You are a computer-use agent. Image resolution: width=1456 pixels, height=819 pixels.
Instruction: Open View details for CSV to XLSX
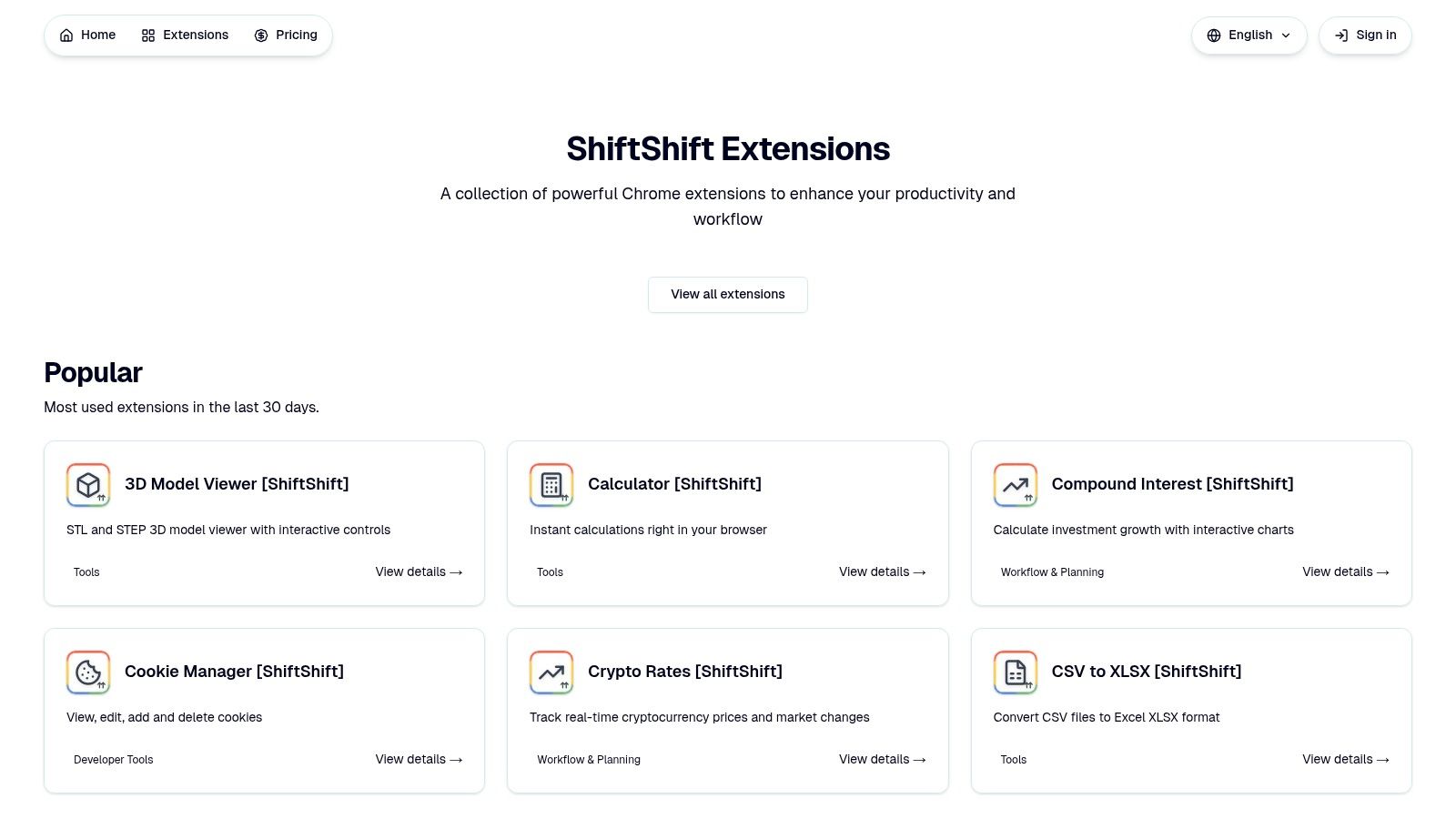[1345, 759]
